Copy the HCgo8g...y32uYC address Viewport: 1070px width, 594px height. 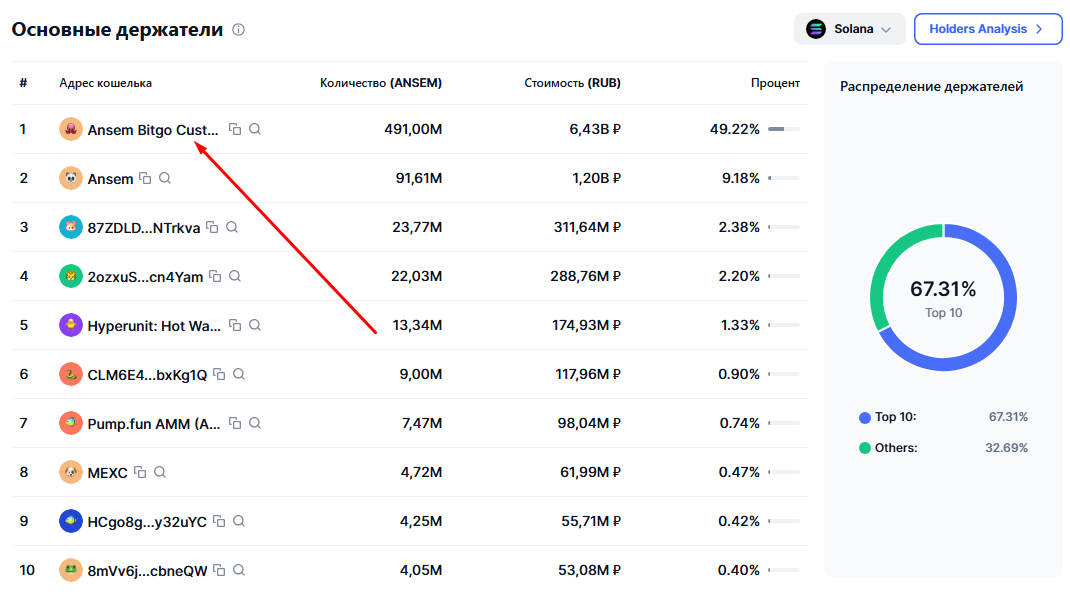pyautogui.click(x=219, y=522)
